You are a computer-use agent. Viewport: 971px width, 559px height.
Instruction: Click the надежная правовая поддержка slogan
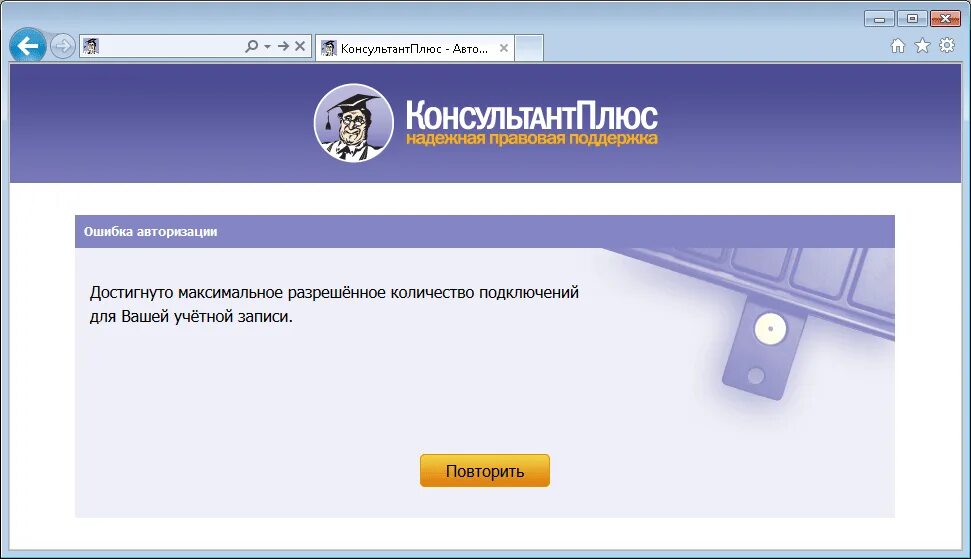[531, 138]
